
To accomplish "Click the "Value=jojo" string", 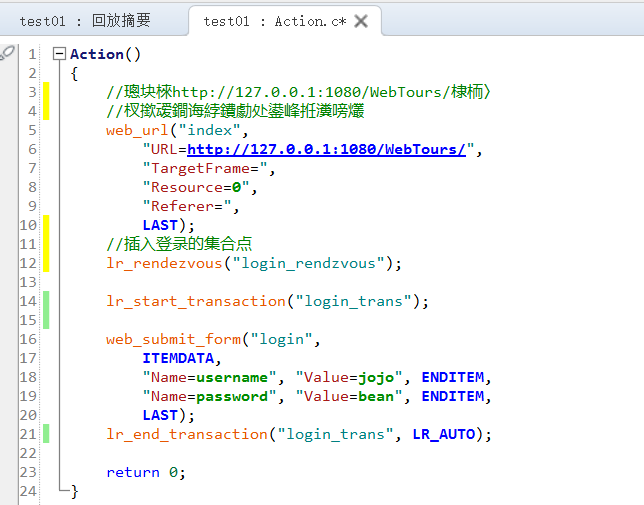I will 349,377.
